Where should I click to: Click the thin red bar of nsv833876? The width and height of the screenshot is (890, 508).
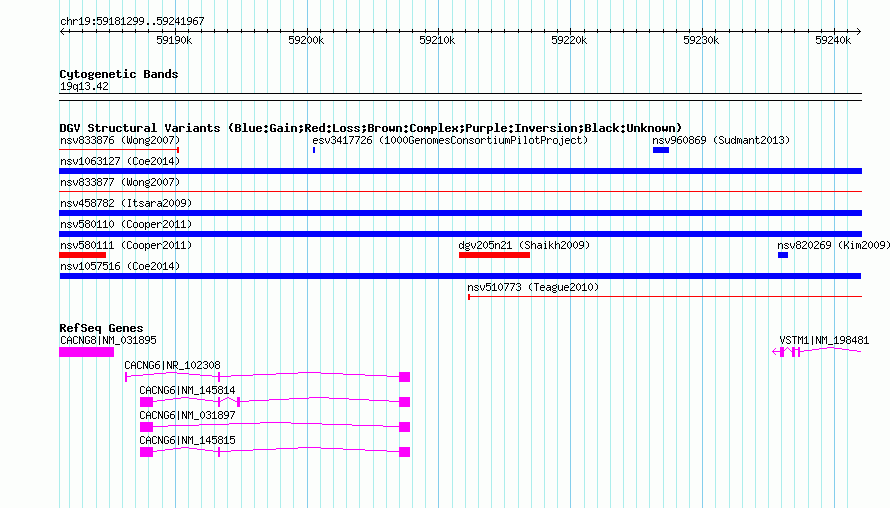(x=119, y=150)
